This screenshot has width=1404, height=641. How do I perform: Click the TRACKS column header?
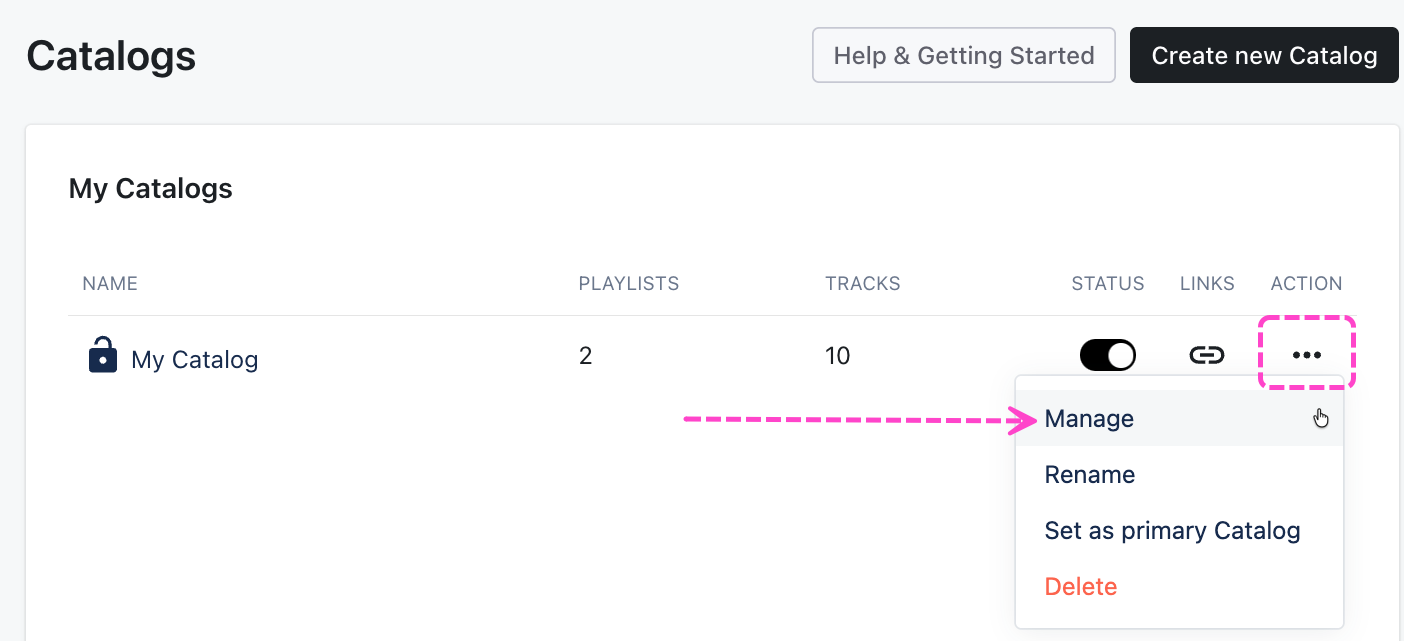coord(862,284)
